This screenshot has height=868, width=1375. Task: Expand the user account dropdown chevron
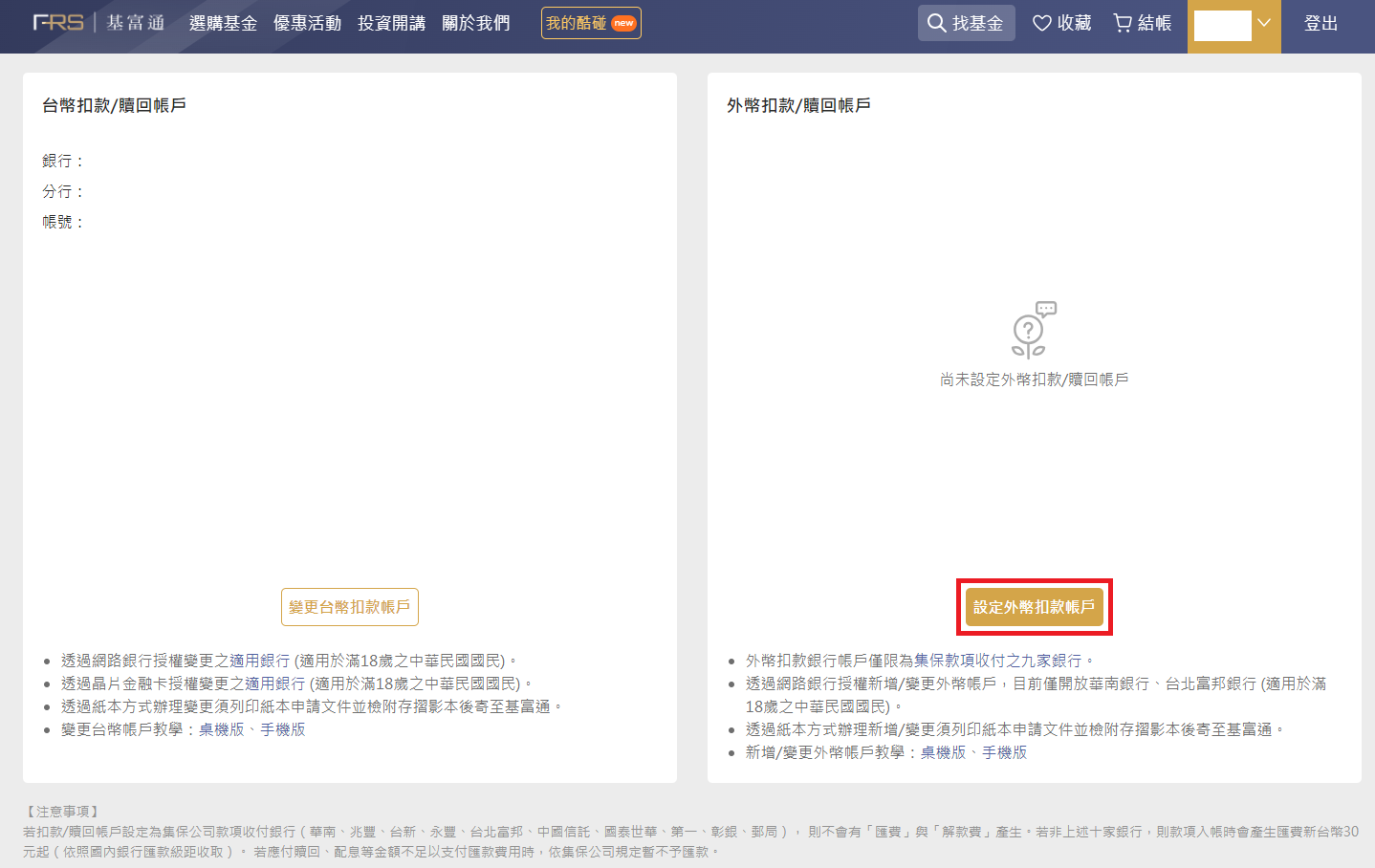pos(1263,23)
